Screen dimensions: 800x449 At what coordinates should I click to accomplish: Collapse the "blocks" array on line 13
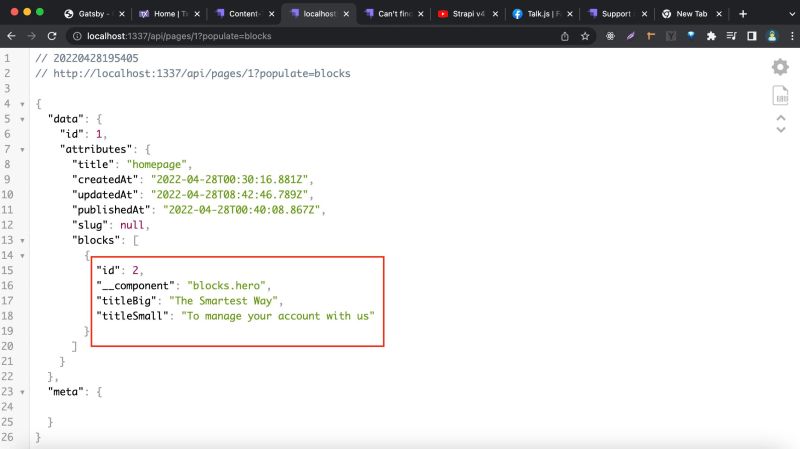pyautogui.click(x=22, y=240)
